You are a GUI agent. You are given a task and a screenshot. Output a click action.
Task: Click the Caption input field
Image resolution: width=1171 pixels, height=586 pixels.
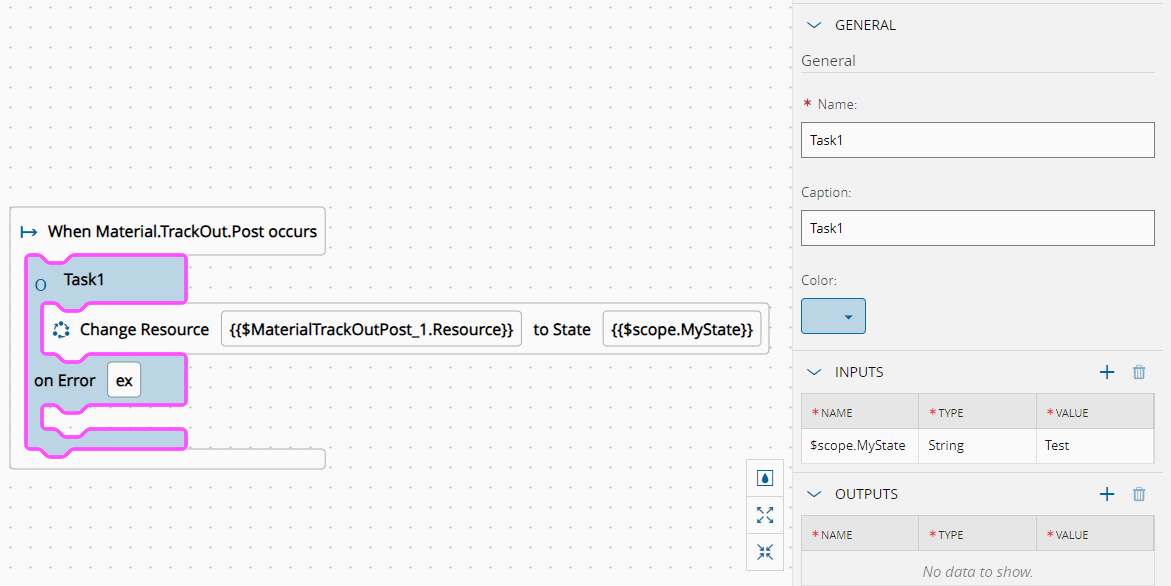pyautogui.click(x=977, y=228)
